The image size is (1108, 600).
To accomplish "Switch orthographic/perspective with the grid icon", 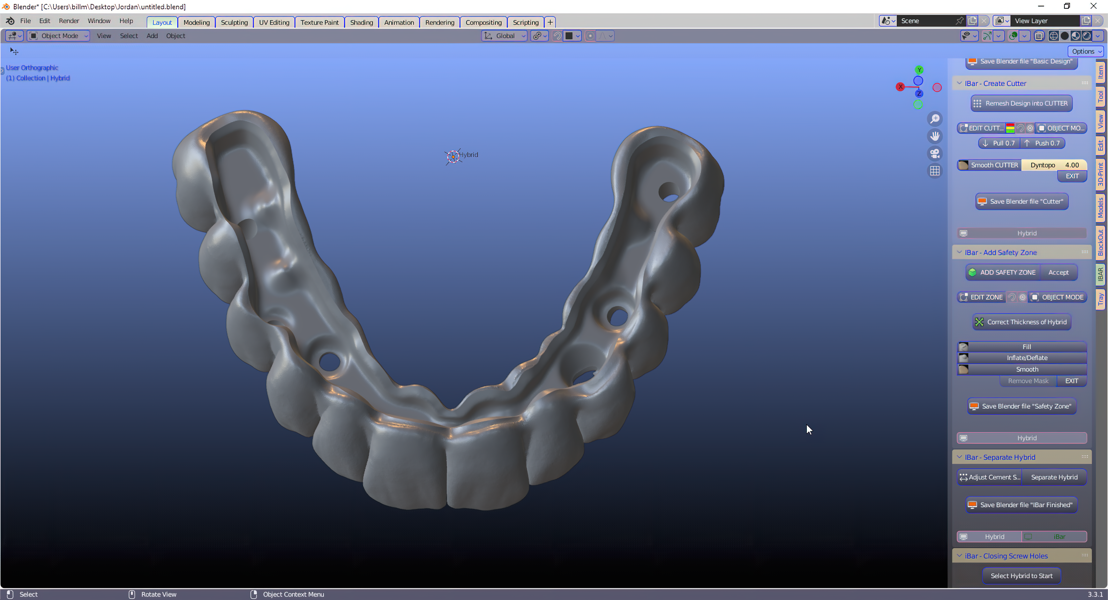I will (935, 171).
